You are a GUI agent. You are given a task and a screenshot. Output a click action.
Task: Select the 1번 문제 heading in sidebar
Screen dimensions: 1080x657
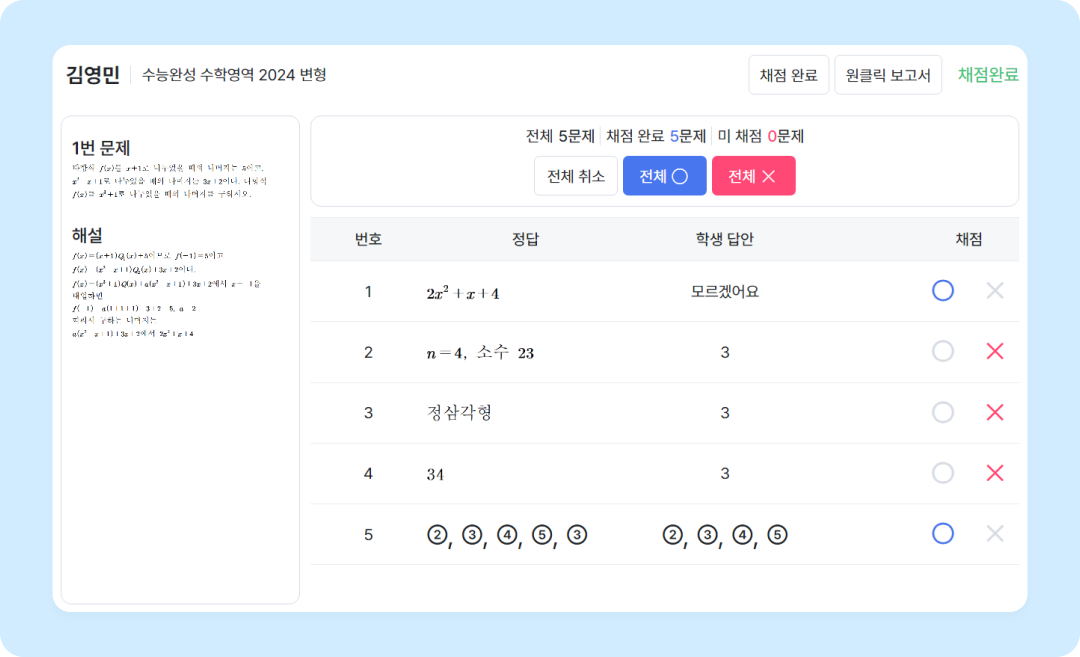coord(101,148)
